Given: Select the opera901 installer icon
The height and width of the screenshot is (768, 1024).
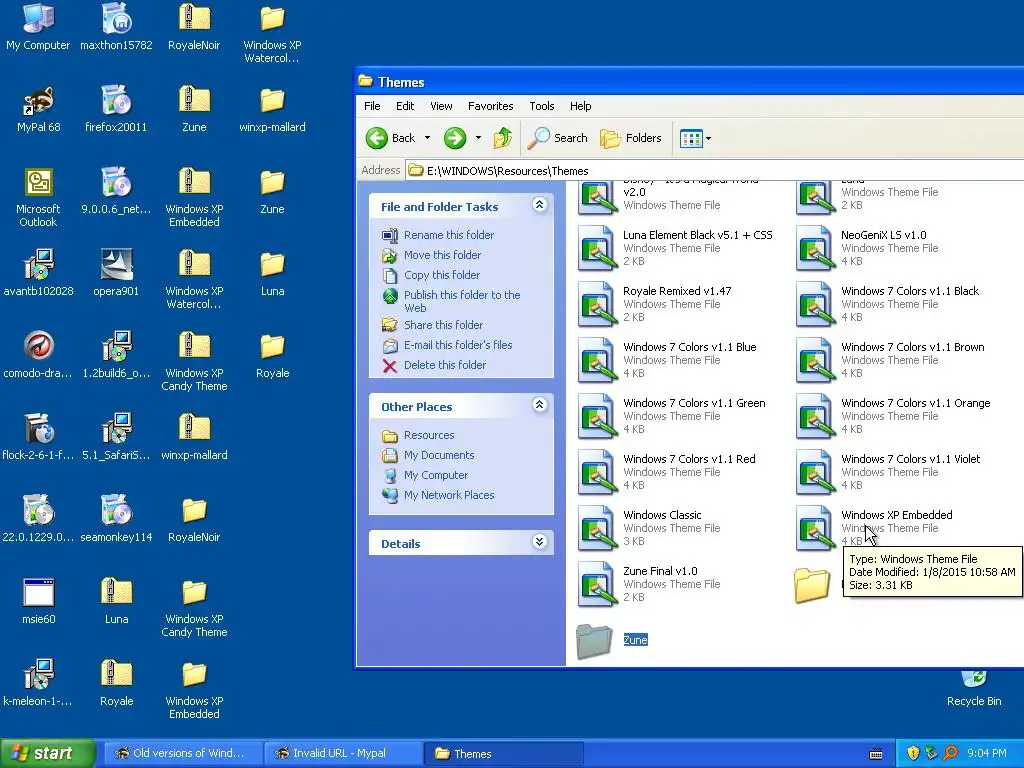Looking at the screenshot, I should [x=116, y=273].
